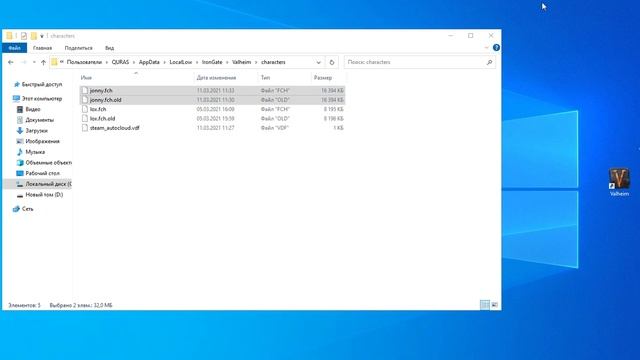Screen dimensions: 640x360
Task: Select the lox.fch file
Action: 212,109
